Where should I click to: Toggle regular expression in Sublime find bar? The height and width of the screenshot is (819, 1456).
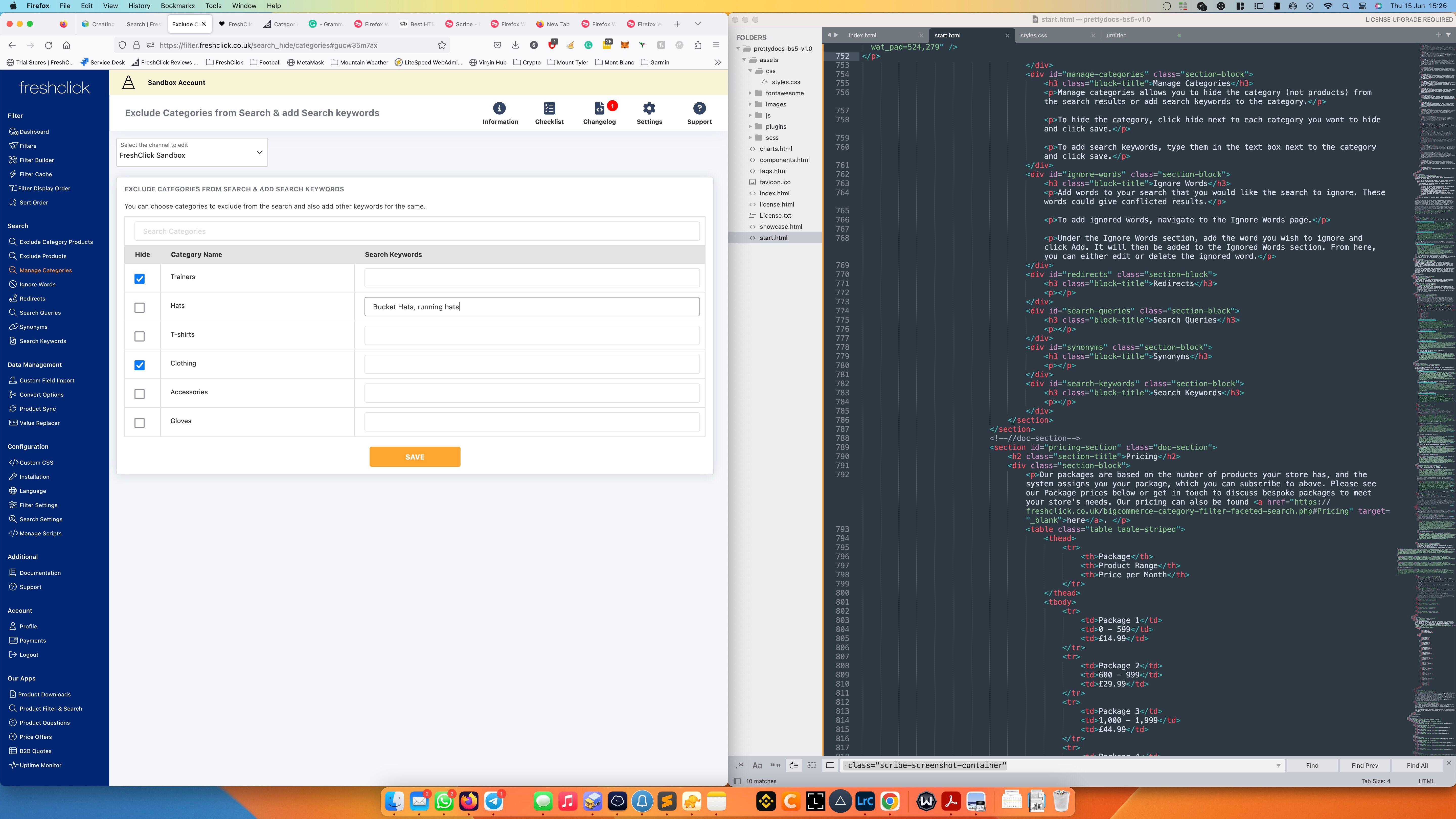point(739,765)
